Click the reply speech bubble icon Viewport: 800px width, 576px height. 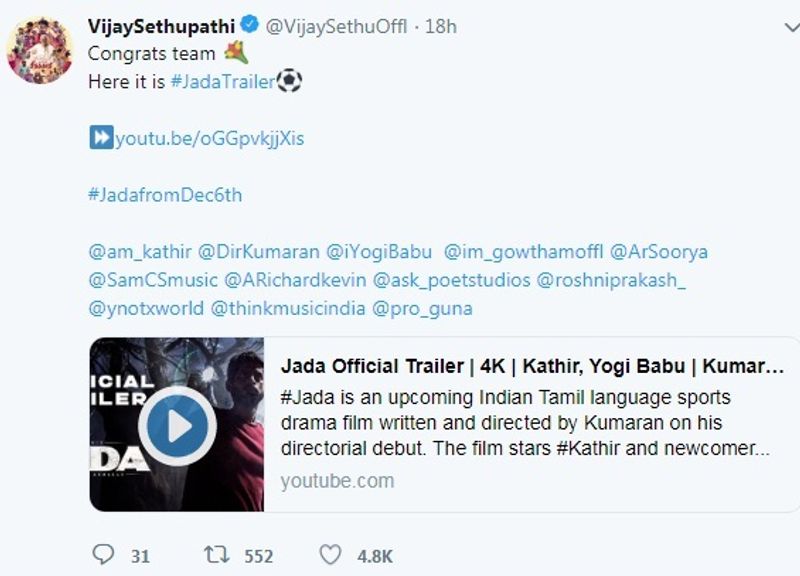[104, 554]
